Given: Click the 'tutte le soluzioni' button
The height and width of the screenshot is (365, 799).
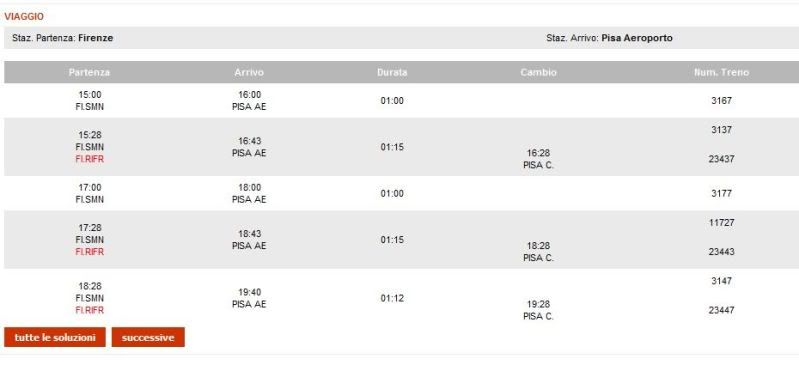Looking at the screenshot, I should point(55,337).
